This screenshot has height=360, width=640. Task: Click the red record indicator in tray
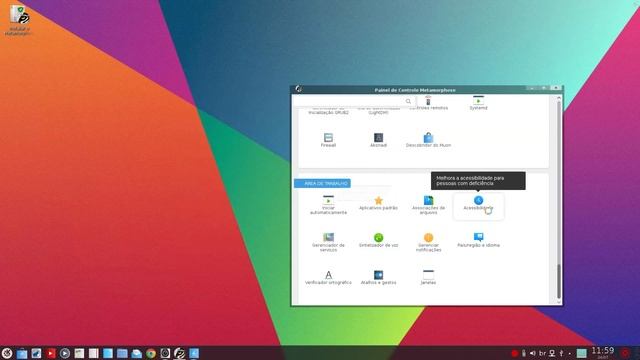pyautogui.click(x=515, y=353)
